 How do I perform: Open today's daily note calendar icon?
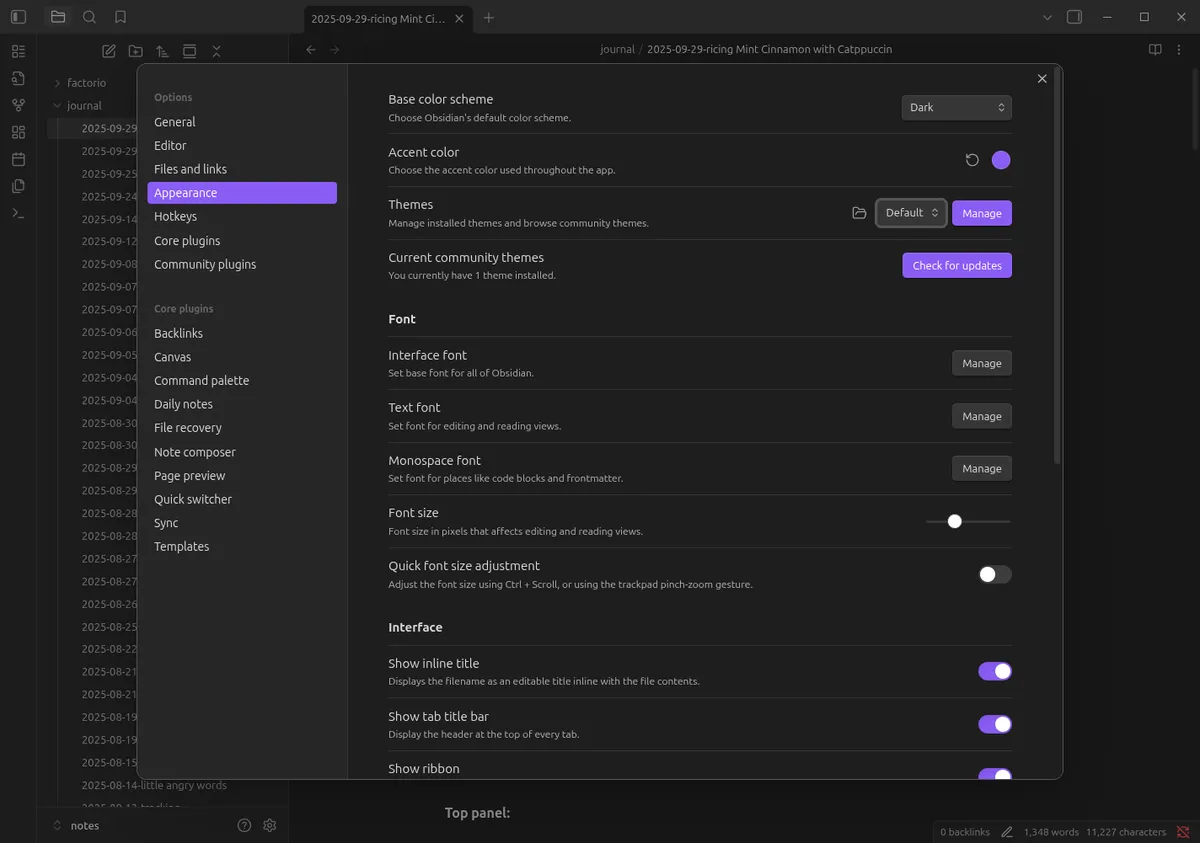coord(18,159)
